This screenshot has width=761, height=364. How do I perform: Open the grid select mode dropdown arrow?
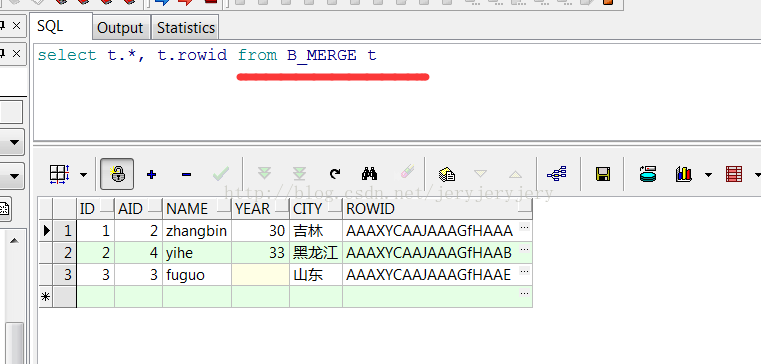coord(83,174)
